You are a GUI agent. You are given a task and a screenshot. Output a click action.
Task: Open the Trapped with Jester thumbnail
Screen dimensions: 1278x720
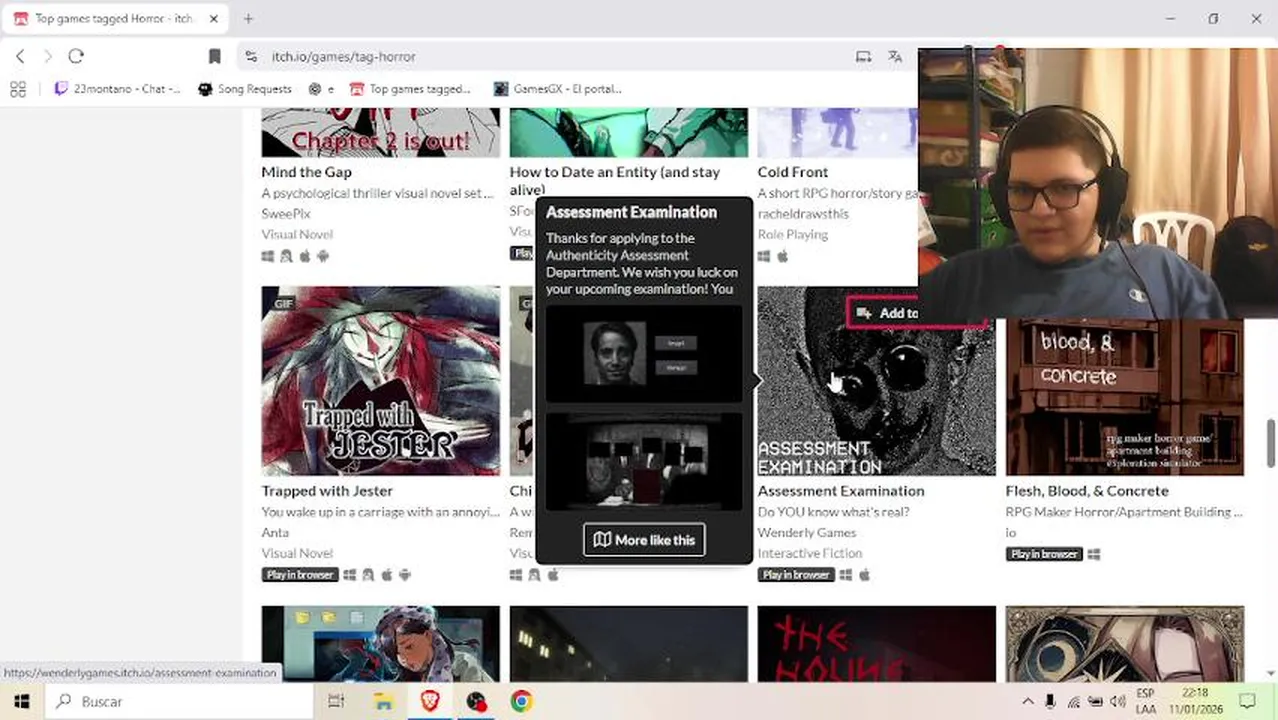point(380,381)
